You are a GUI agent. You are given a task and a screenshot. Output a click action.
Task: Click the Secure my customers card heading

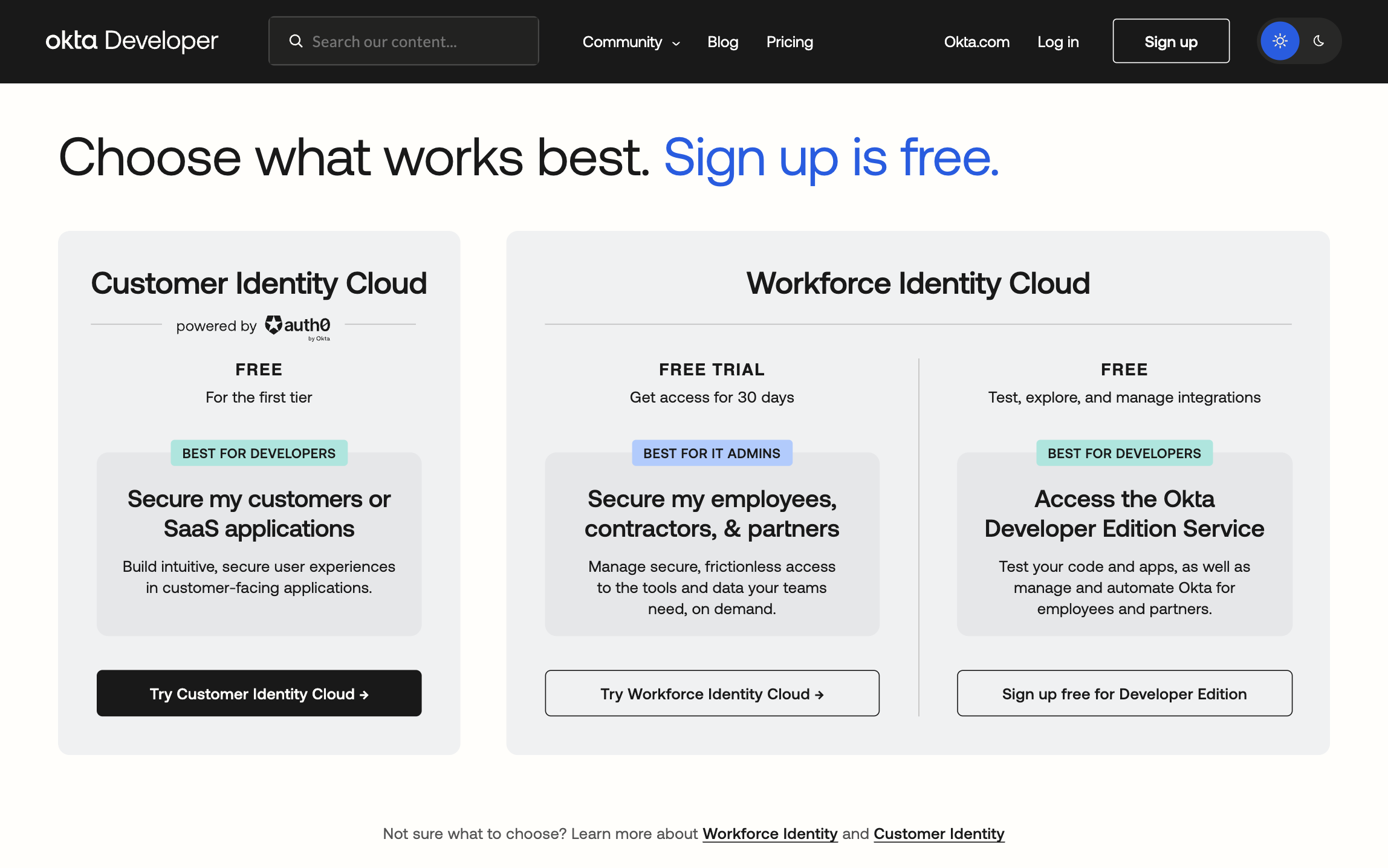coord(259,514)
